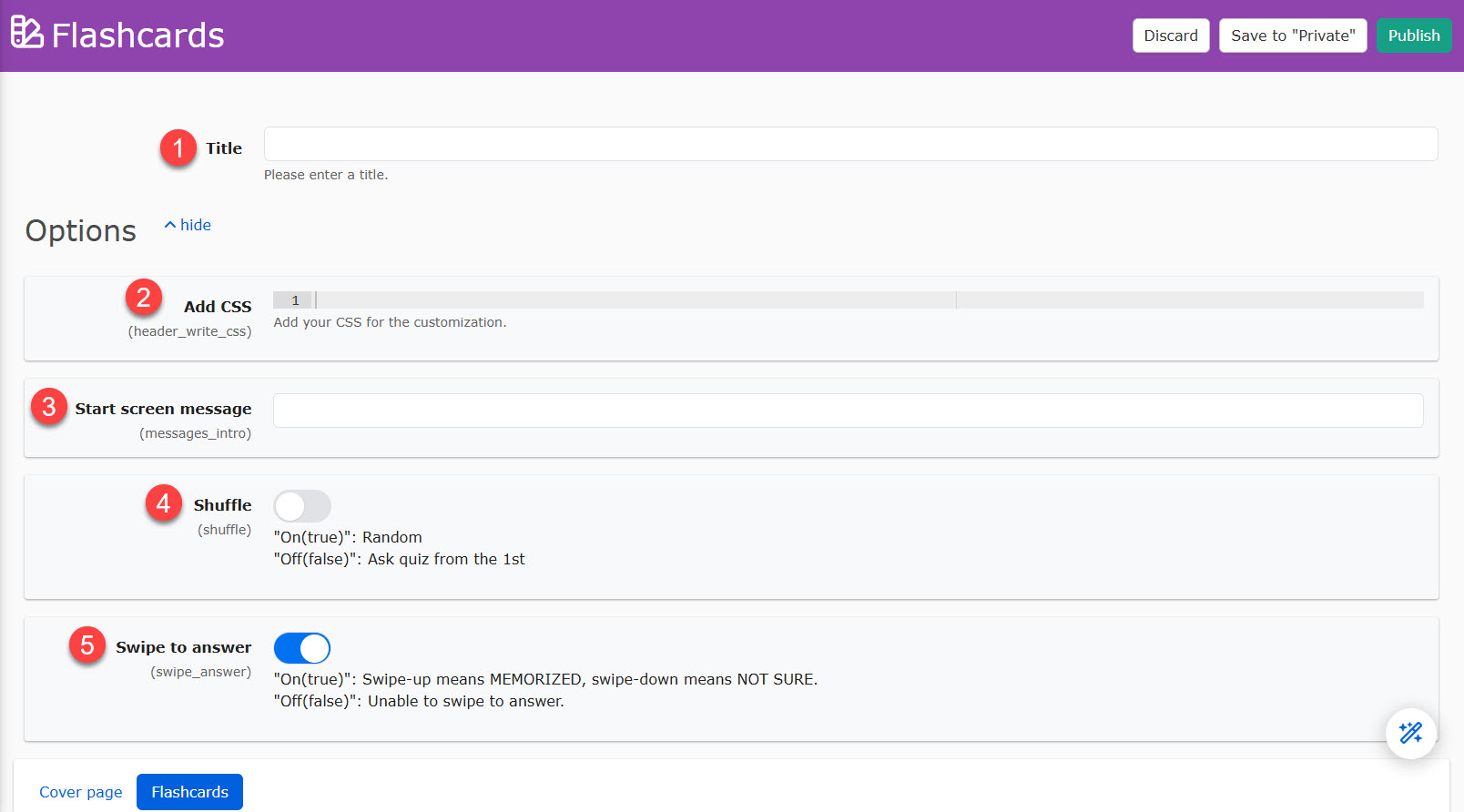This screenshot has width=1464, height=812.
Task: Click the Flashcards logo icon
Action: click(26, 33)
